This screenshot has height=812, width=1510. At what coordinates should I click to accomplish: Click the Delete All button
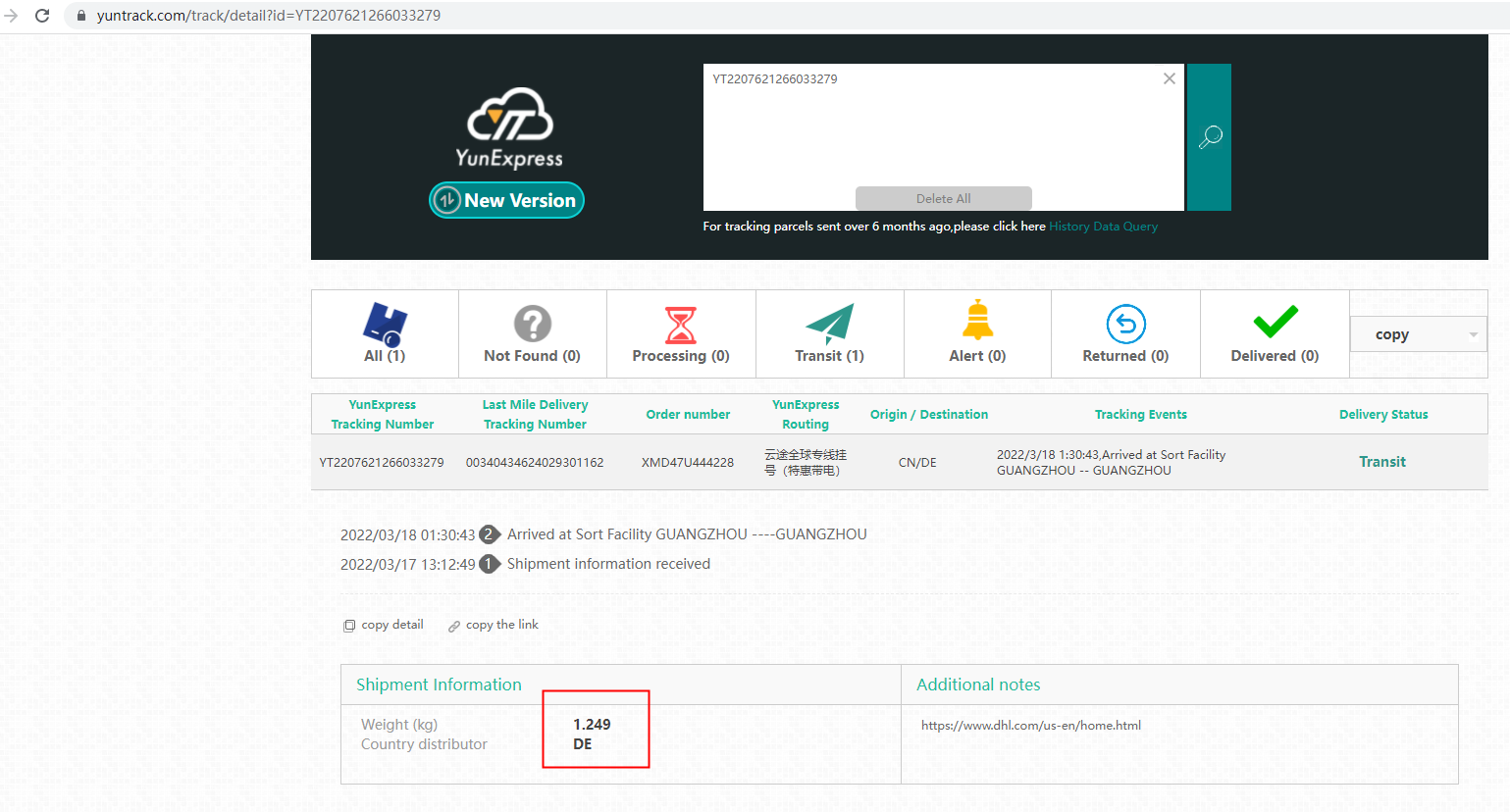click(943, 198)
